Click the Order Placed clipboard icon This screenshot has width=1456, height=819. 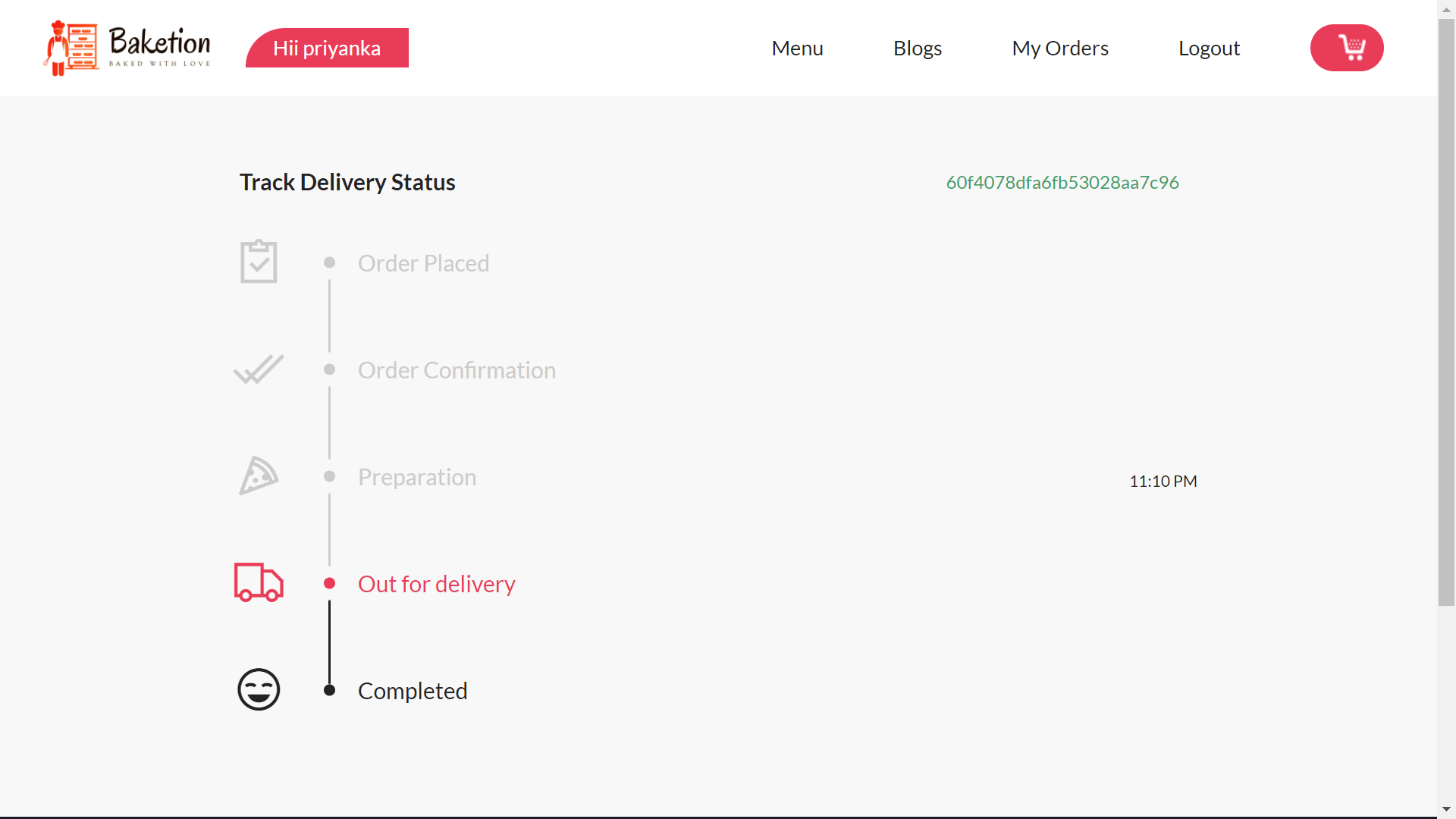pos(258,261)
